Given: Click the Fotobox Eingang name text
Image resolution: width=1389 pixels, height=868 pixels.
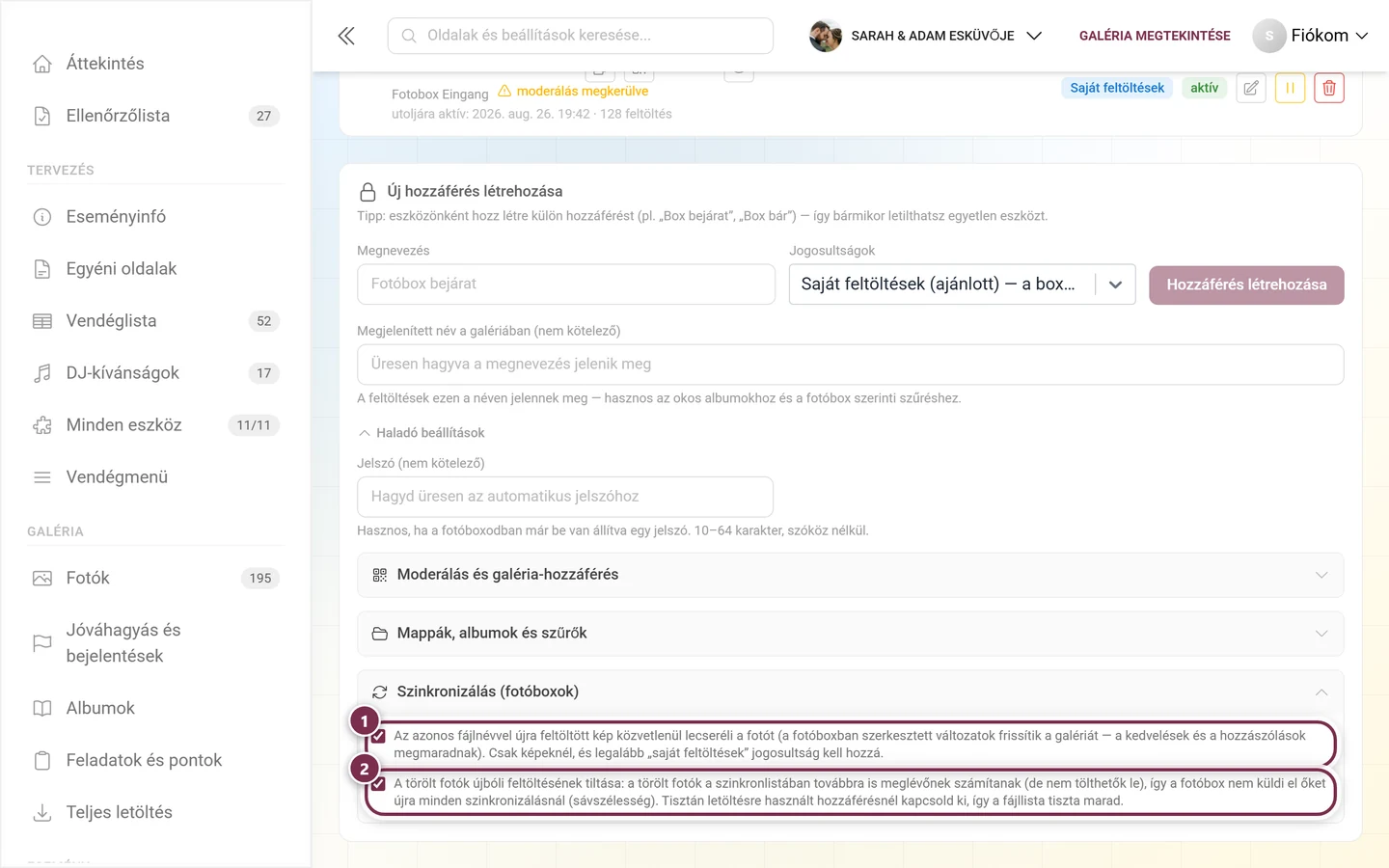Looking at the screenshot, I should tap(440, 95).
